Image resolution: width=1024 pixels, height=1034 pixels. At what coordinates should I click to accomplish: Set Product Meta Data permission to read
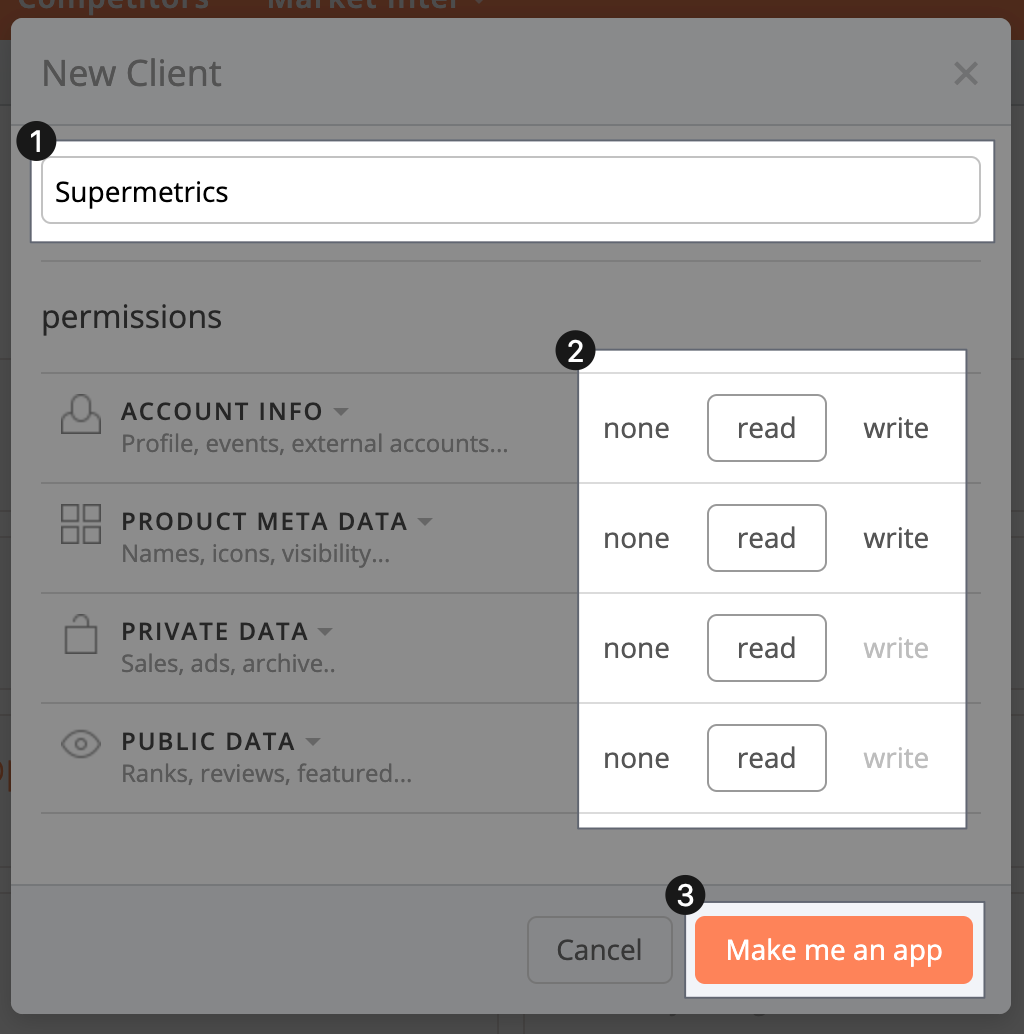(x=766, y=538)
